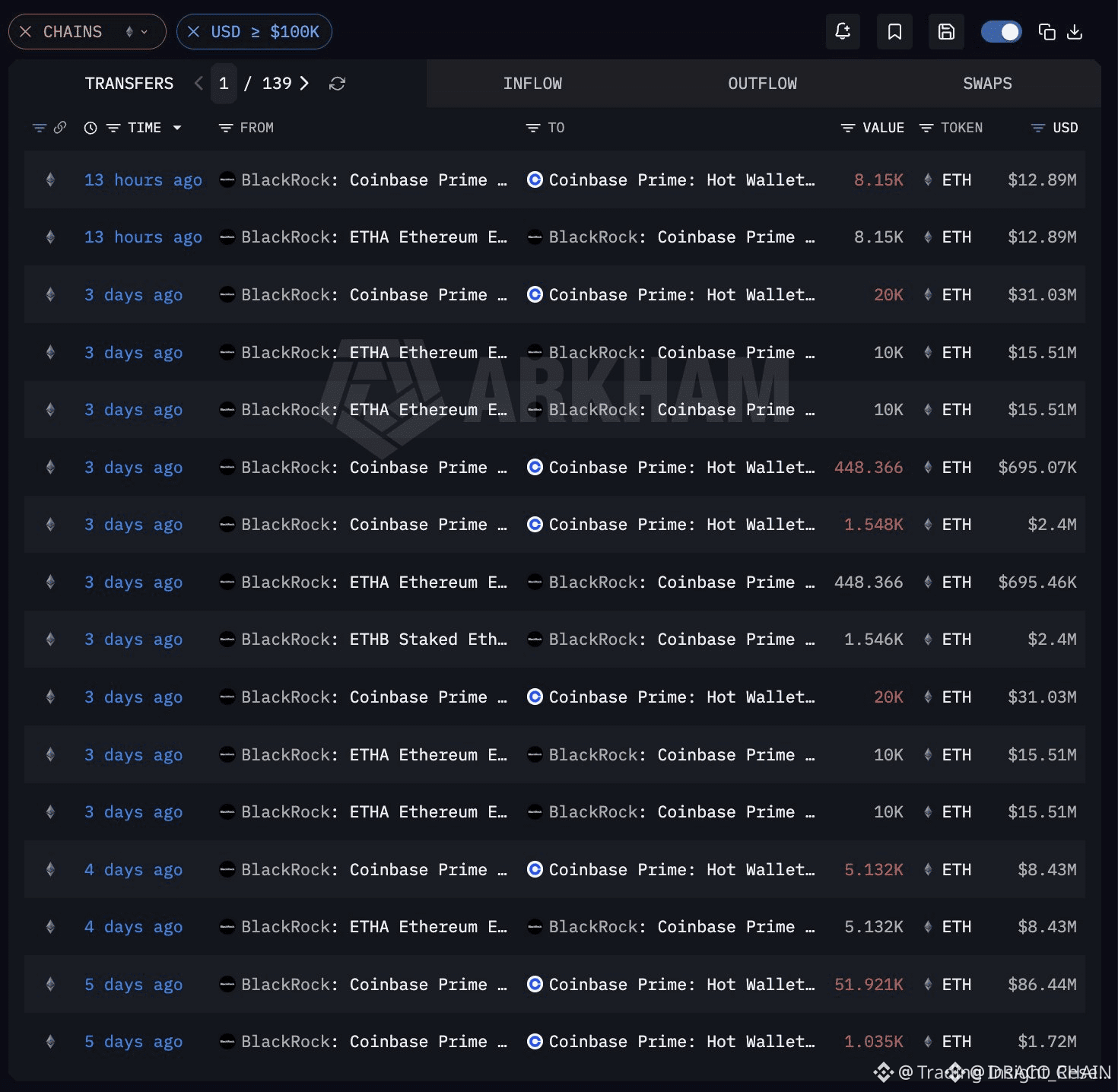The image size is (1118, 1092).
Task: Refresh the transfers list
Action: 337,84
